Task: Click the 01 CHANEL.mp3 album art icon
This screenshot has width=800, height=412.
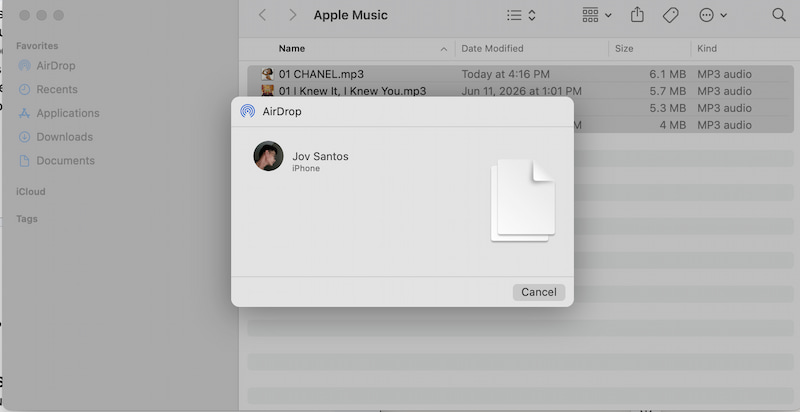Action: coord(267,74)
